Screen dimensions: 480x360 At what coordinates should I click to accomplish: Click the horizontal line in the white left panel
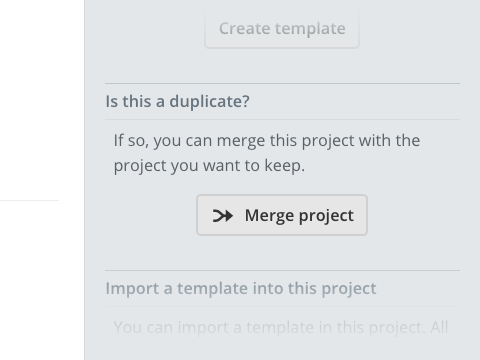(29, 201)
